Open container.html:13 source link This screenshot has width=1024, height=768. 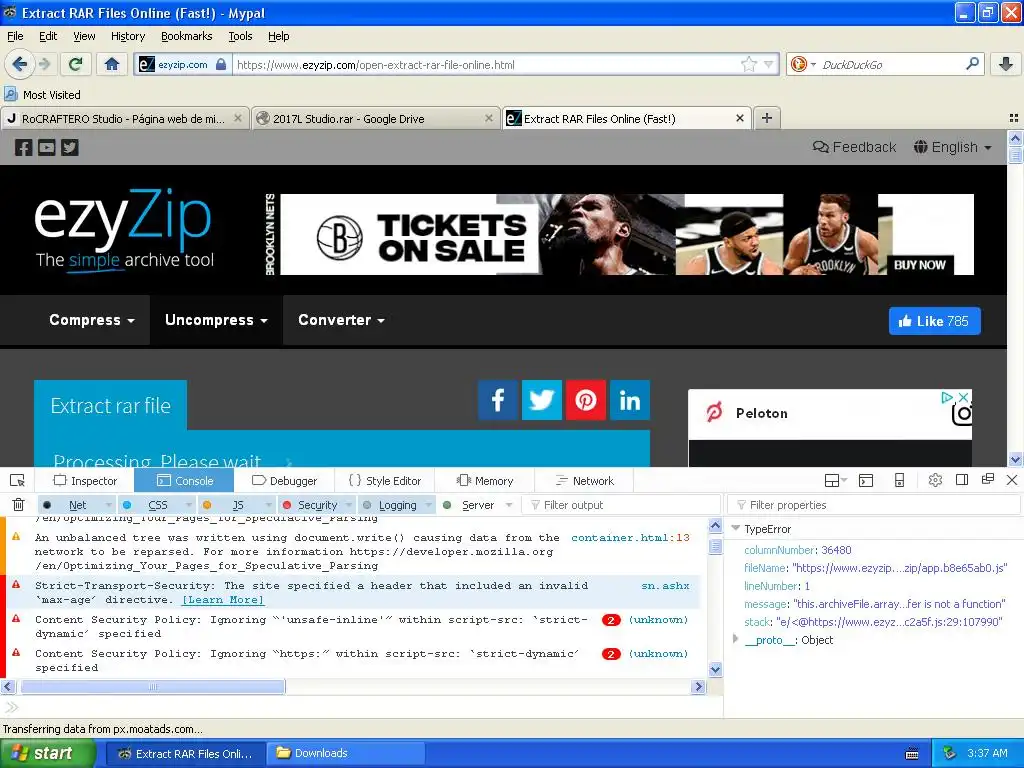click(x=630, y=537)
